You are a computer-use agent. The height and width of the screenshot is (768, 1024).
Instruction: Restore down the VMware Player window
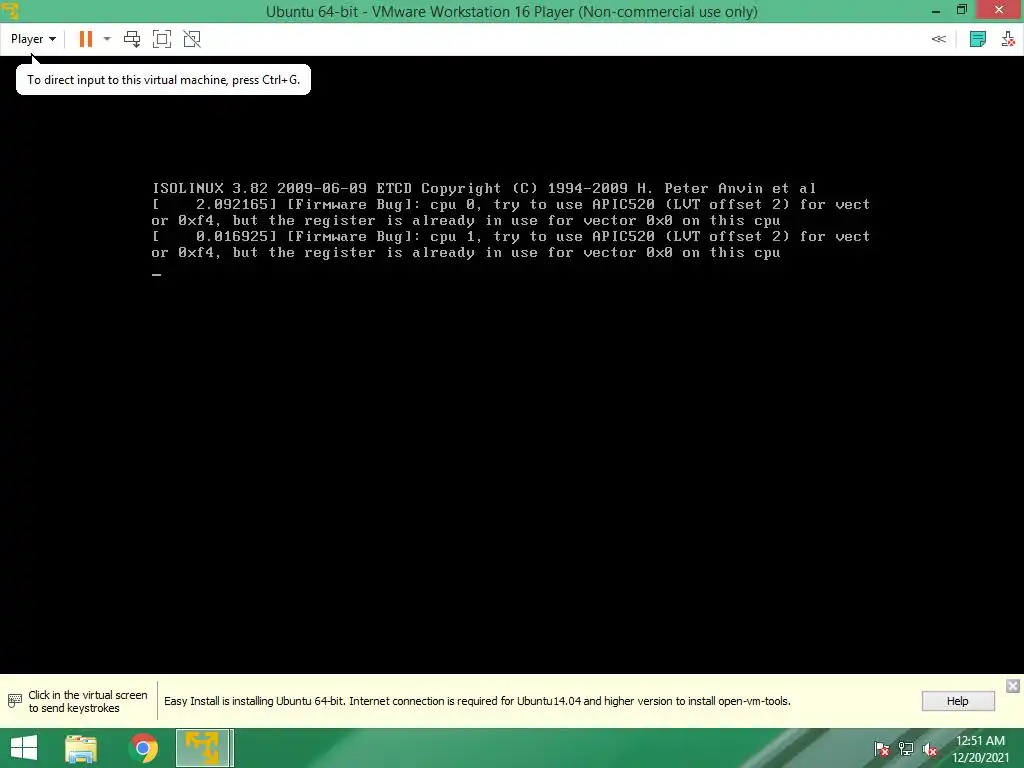[962, 10]
